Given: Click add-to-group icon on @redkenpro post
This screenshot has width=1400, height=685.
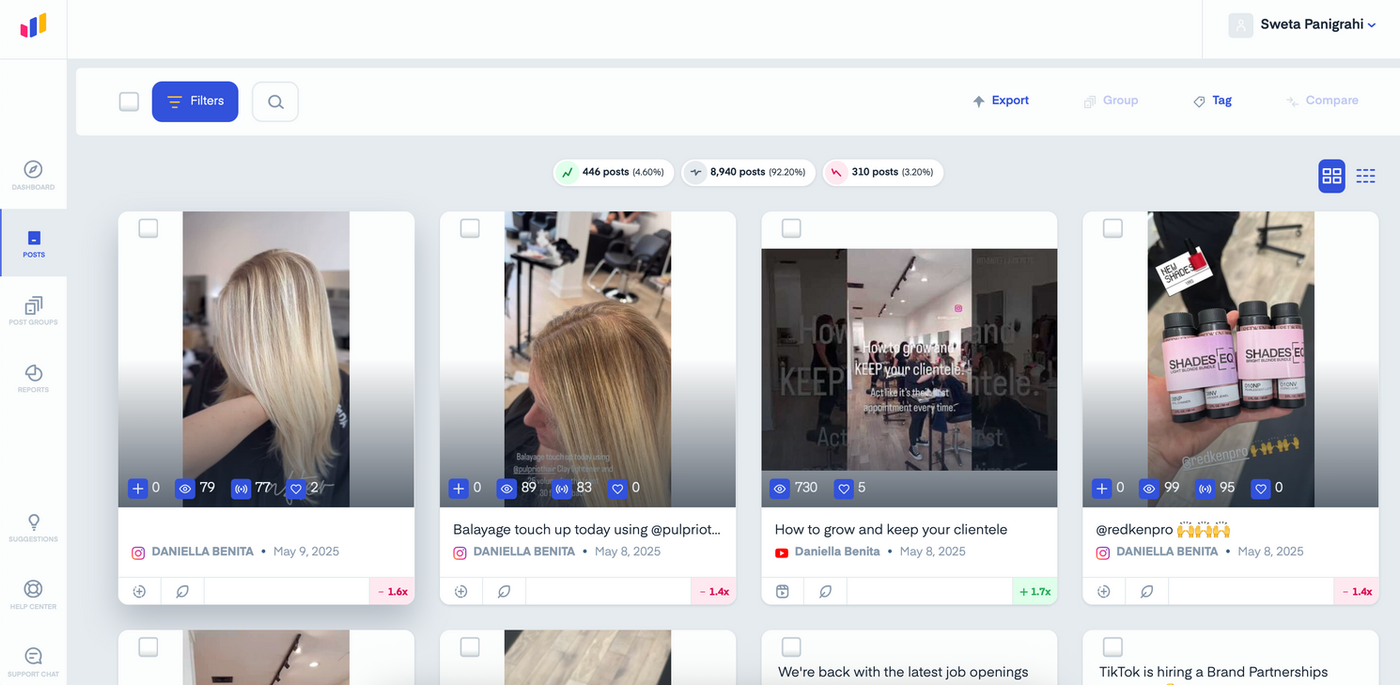Looking at the screenshot, I should (x=1104, y=591).
